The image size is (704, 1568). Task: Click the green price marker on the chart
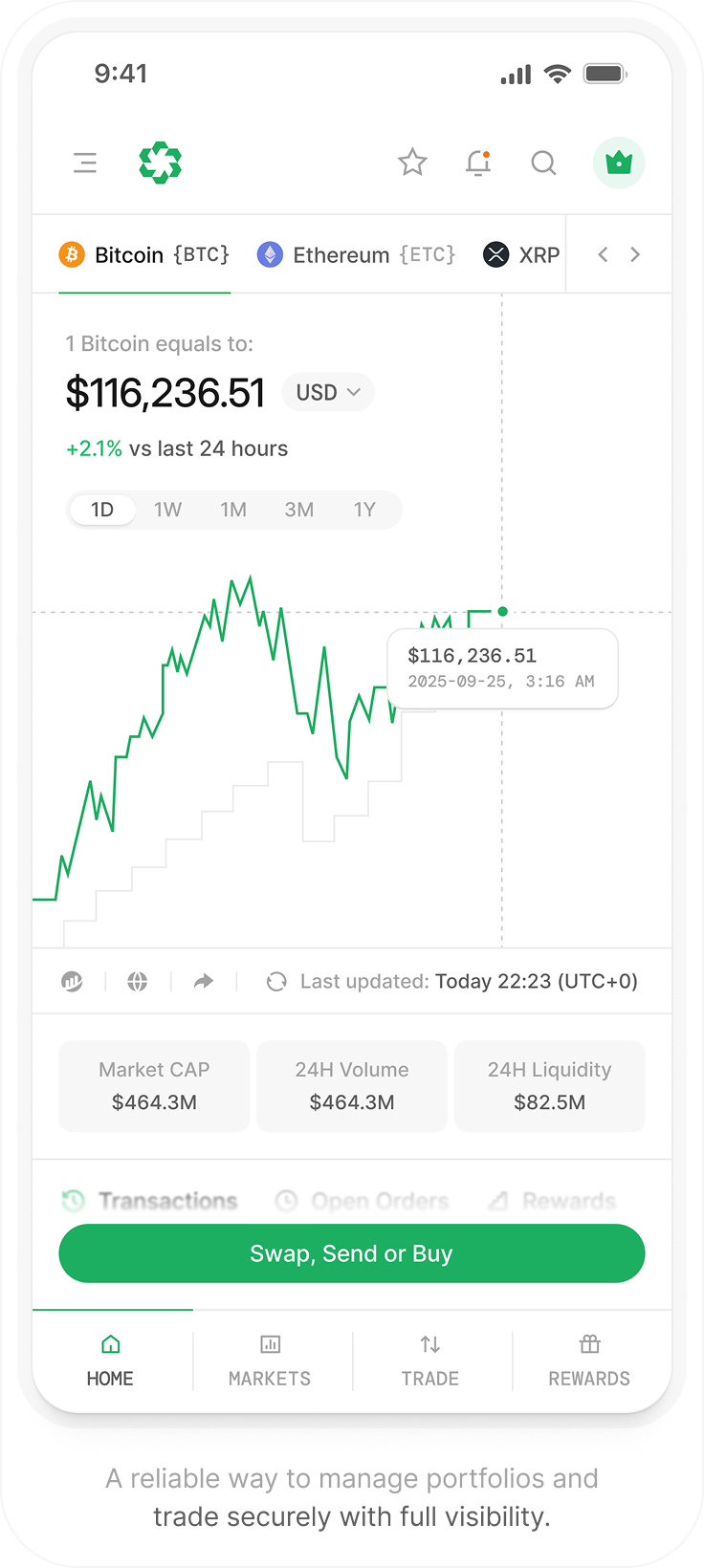[502, 611]
